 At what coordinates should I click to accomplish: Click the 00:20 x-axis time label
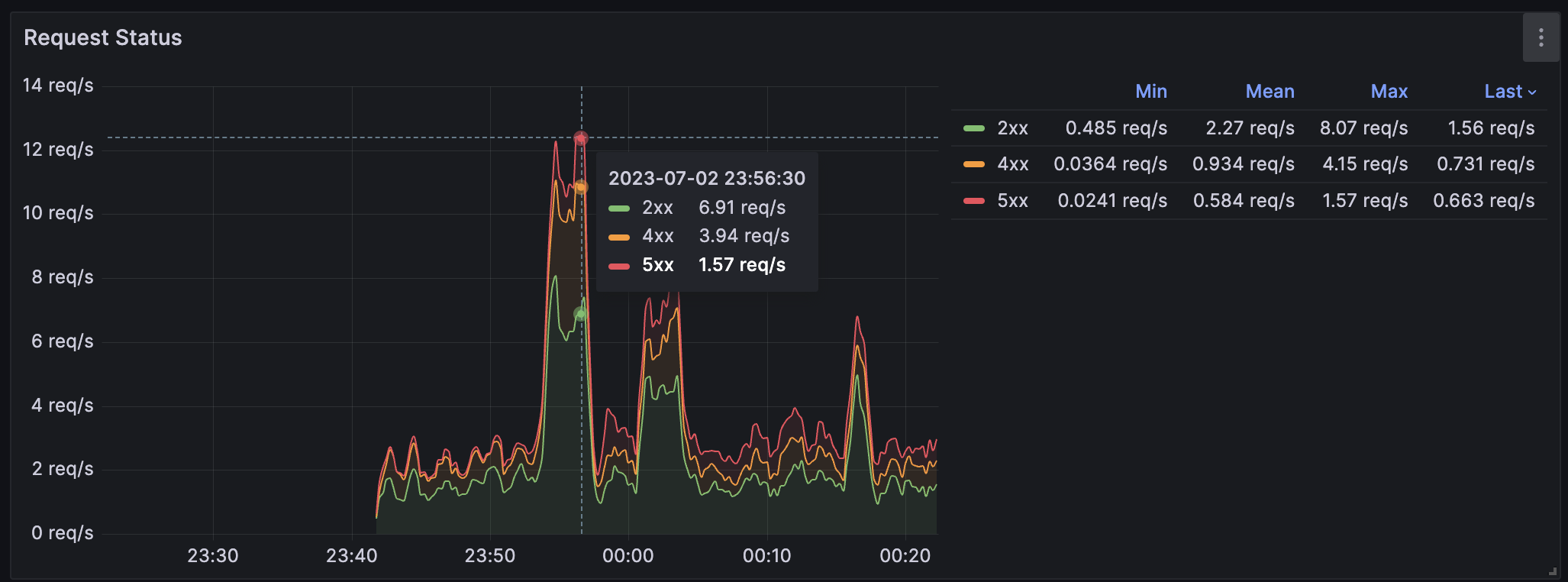(x=905, y=556)
